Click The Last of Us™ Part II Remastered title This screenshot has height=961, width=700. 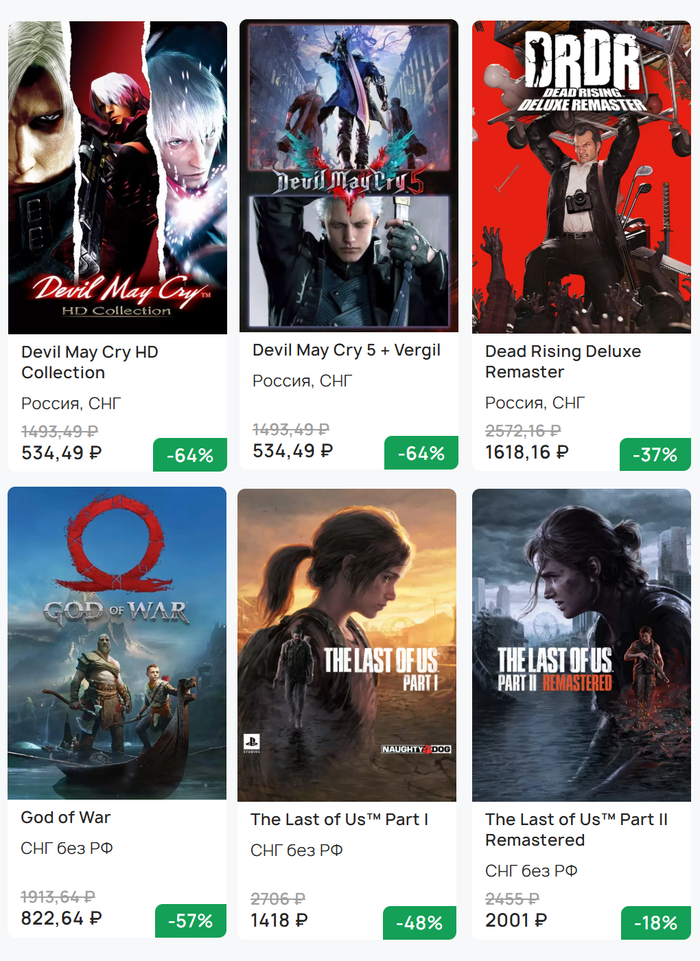pos(576,830)
